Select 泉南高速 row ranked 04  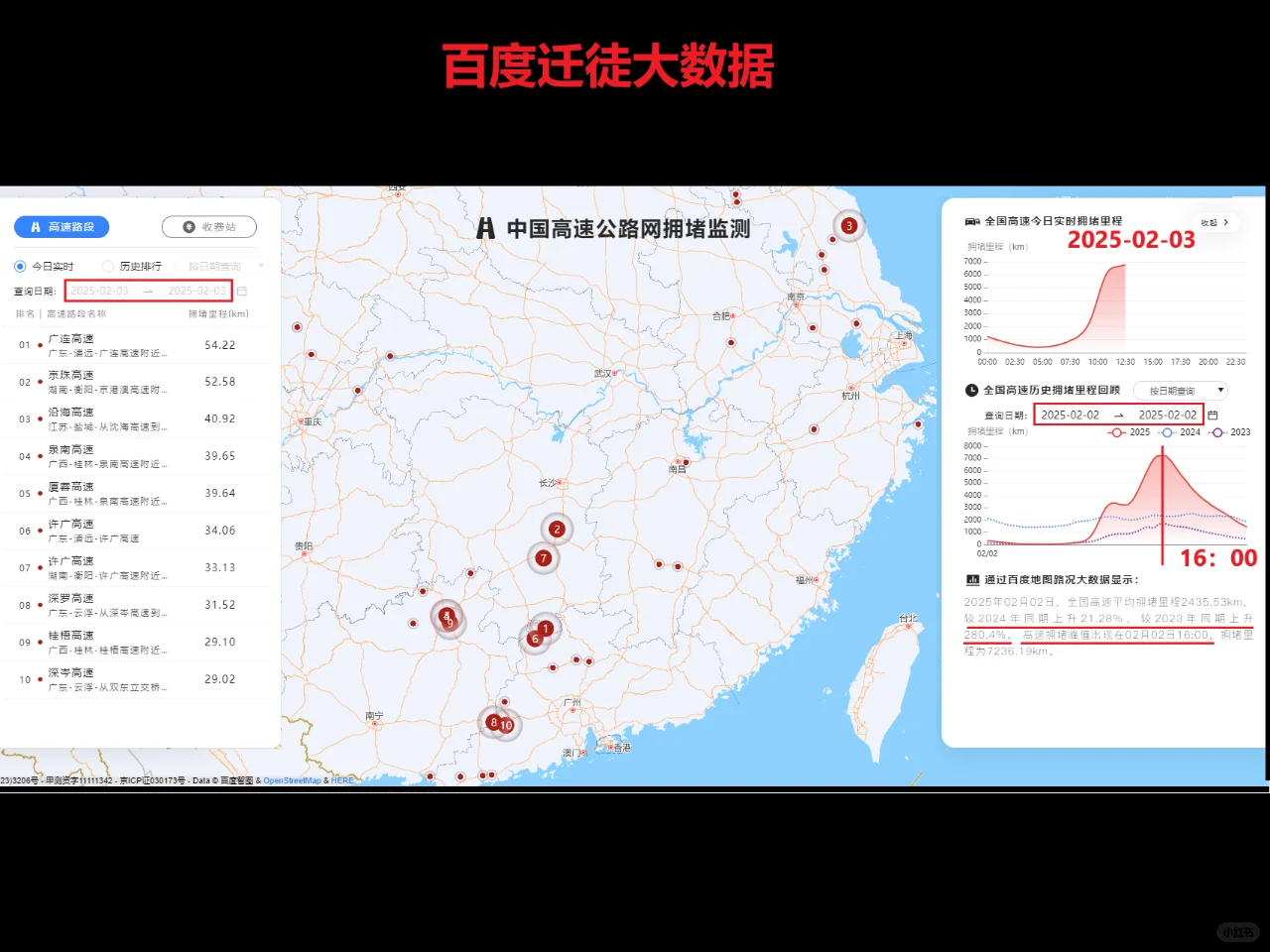click(136, 456)
